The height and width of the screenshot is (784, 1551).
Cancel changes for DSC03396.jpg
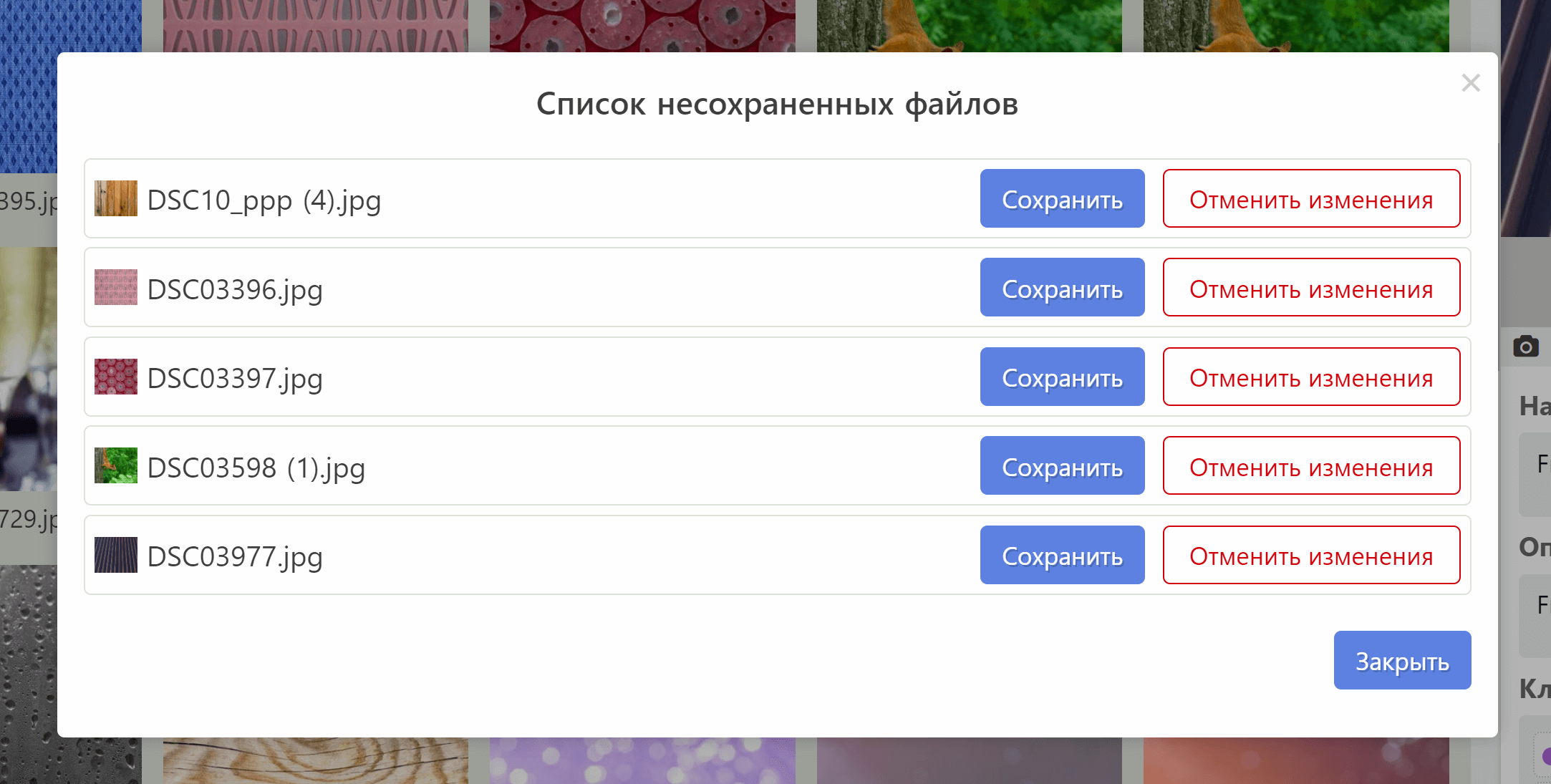[1312, 287]
